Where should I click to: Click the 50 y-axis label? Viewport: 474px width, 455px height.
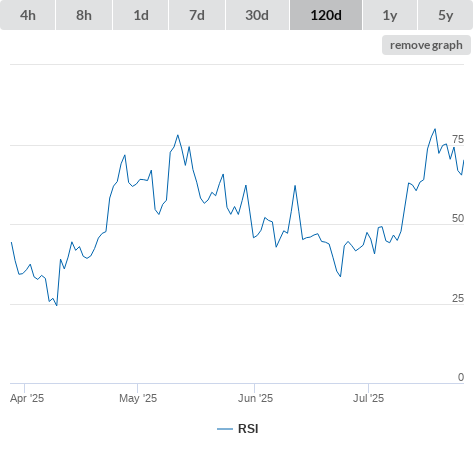pyautogui.click(x=458, y=218)
